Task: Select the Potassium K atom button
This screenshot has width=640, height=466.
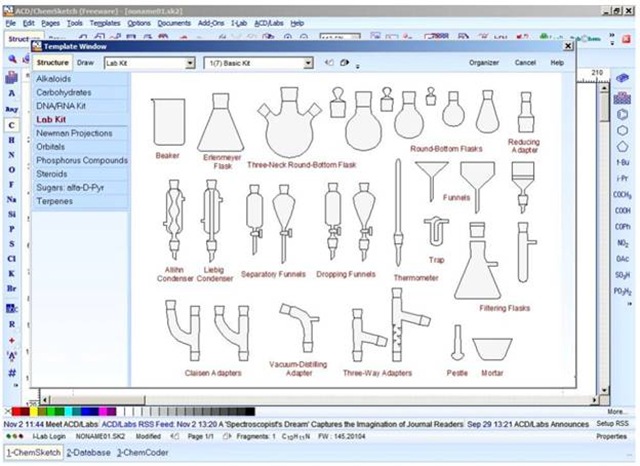Action: (11, 273)
